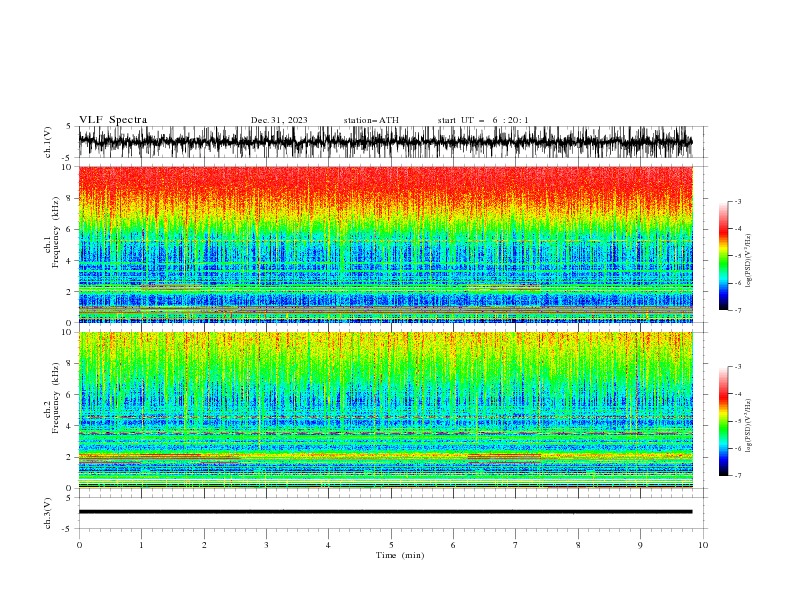This screenshot has width=792, height=612.
Task: Click time axis tick label '0'
Action: coord(79,545)
